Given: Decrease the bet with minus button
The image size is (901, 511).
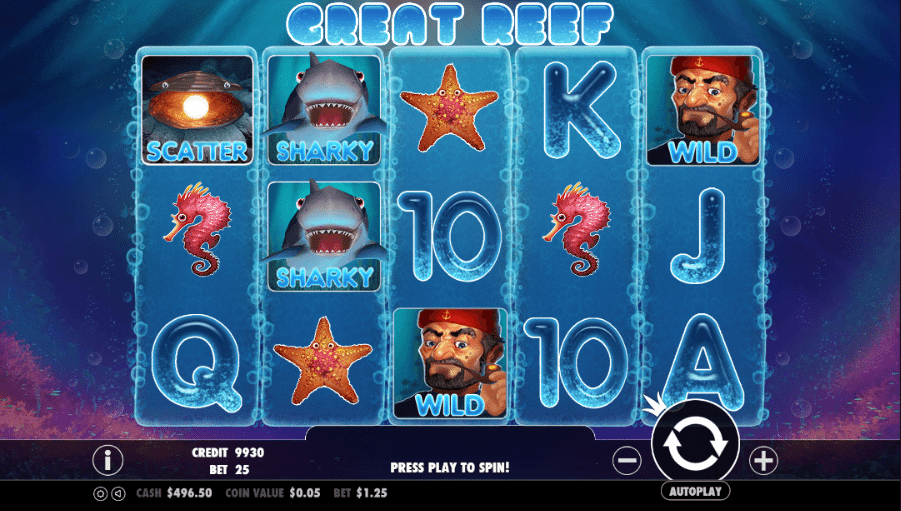Looking at the screenshot, I should click(626, 460).
